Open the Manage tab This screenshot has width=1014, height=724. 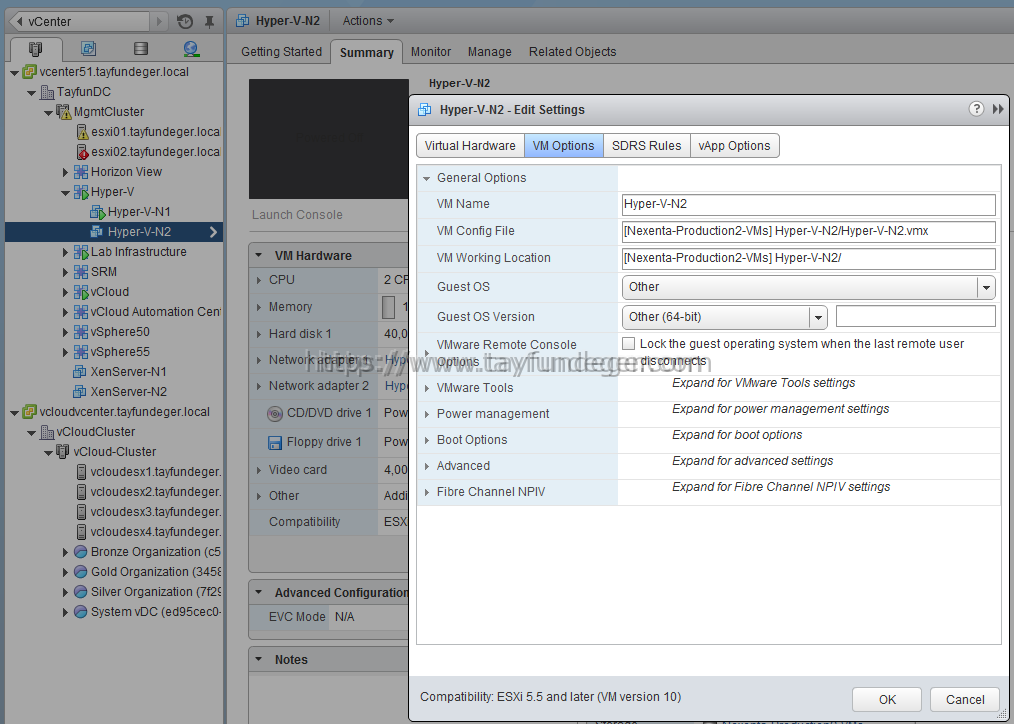(490, 52)
